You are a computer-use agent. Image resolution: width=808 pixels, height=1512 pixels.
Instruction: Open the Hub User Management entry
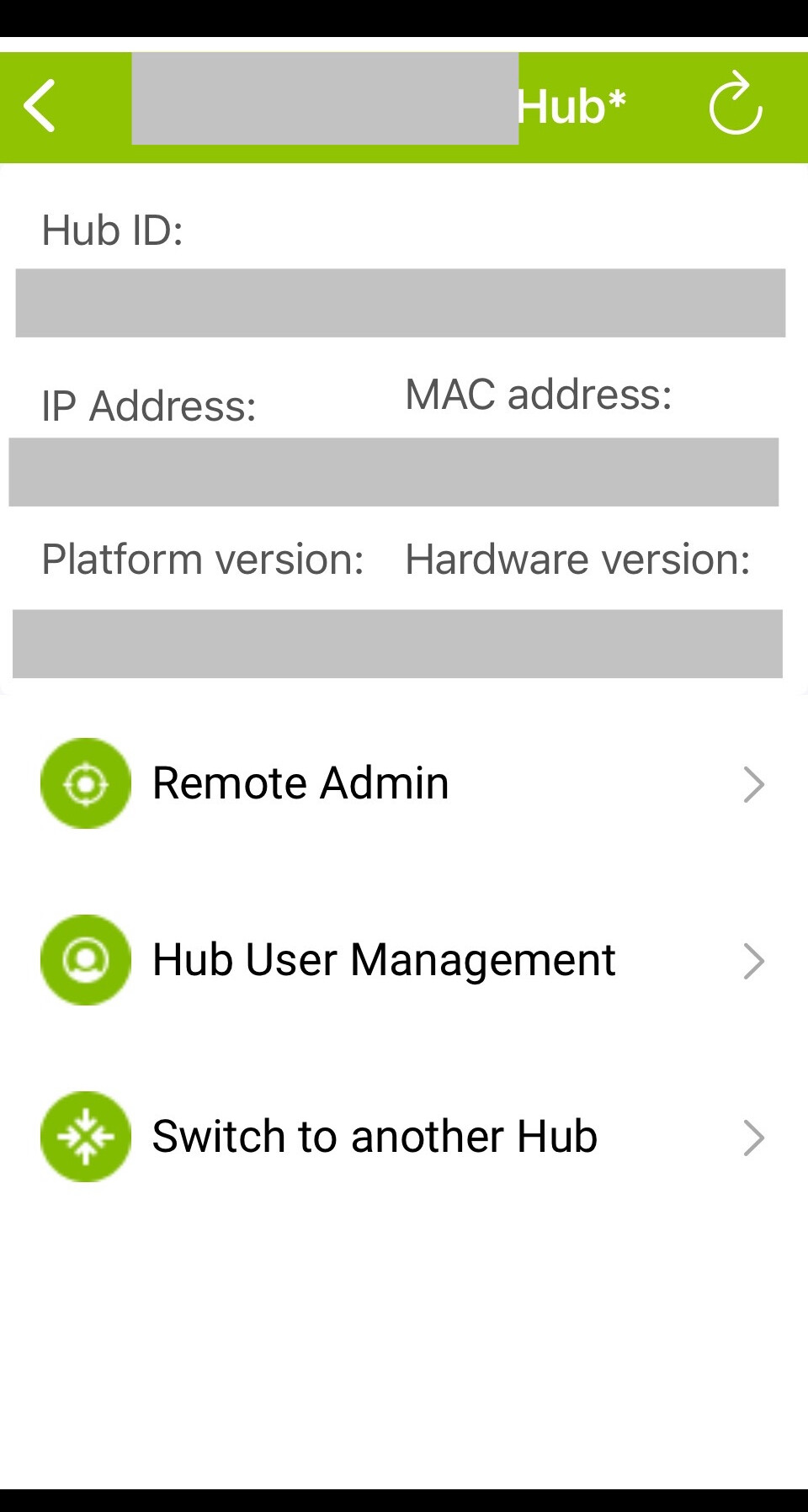384,960
